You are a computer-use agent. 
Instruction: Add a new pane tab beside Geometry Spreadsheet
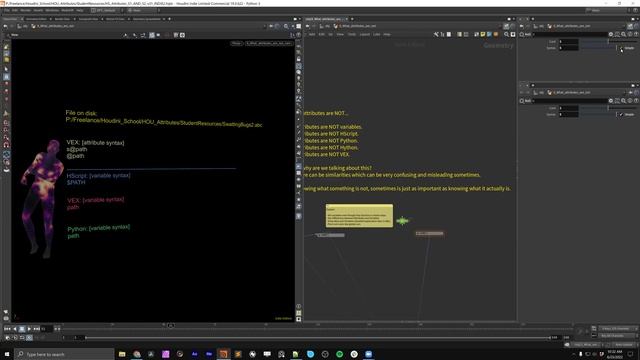click(x=169, y=19)
